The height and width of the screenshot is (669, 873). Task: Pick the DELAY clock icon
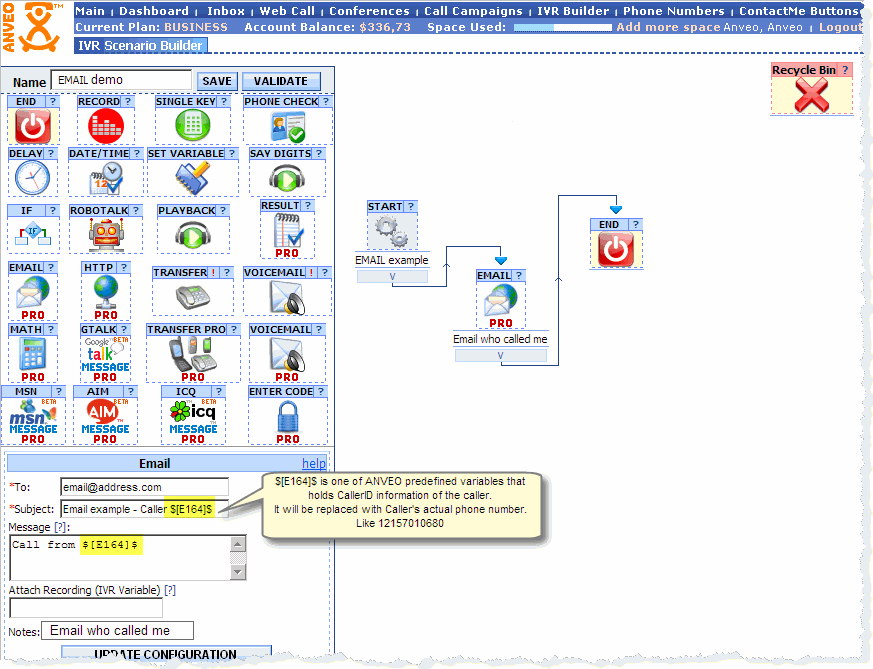coord(33,178)
